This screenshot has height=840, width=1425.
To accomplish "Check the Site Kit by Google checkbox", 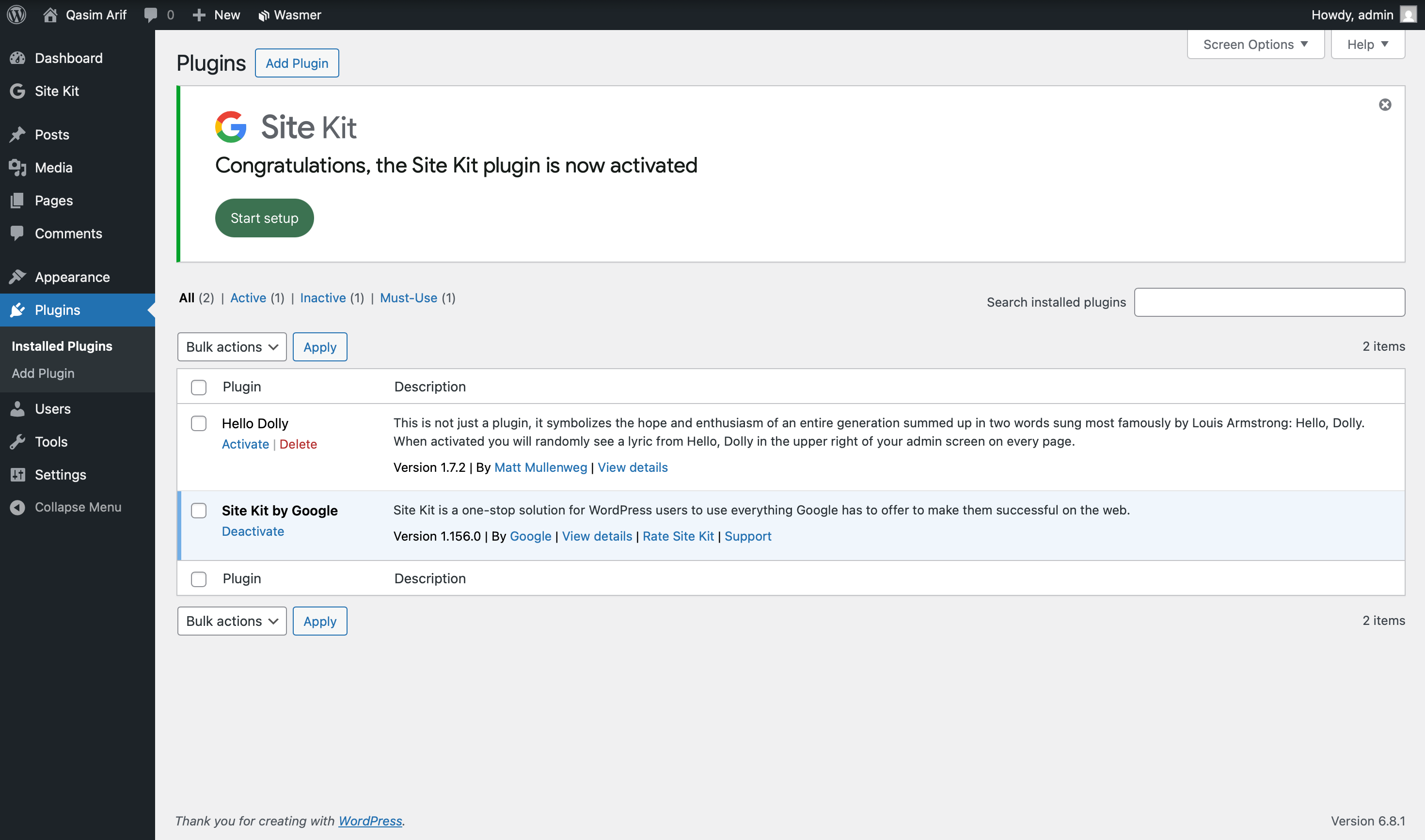I will click(x=199, y=511).
